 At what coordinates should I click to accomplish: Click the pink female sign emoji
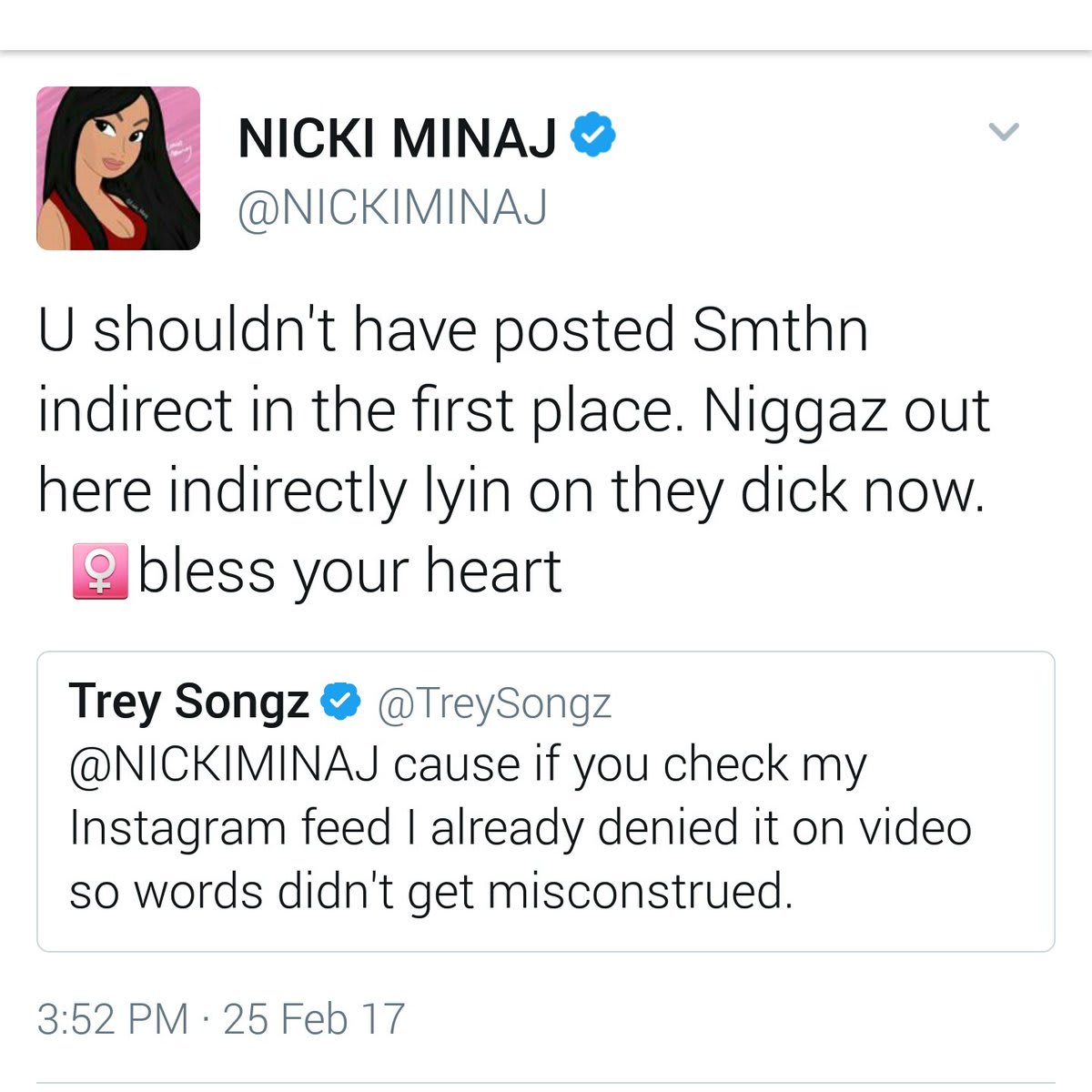(x=100, y=572)
